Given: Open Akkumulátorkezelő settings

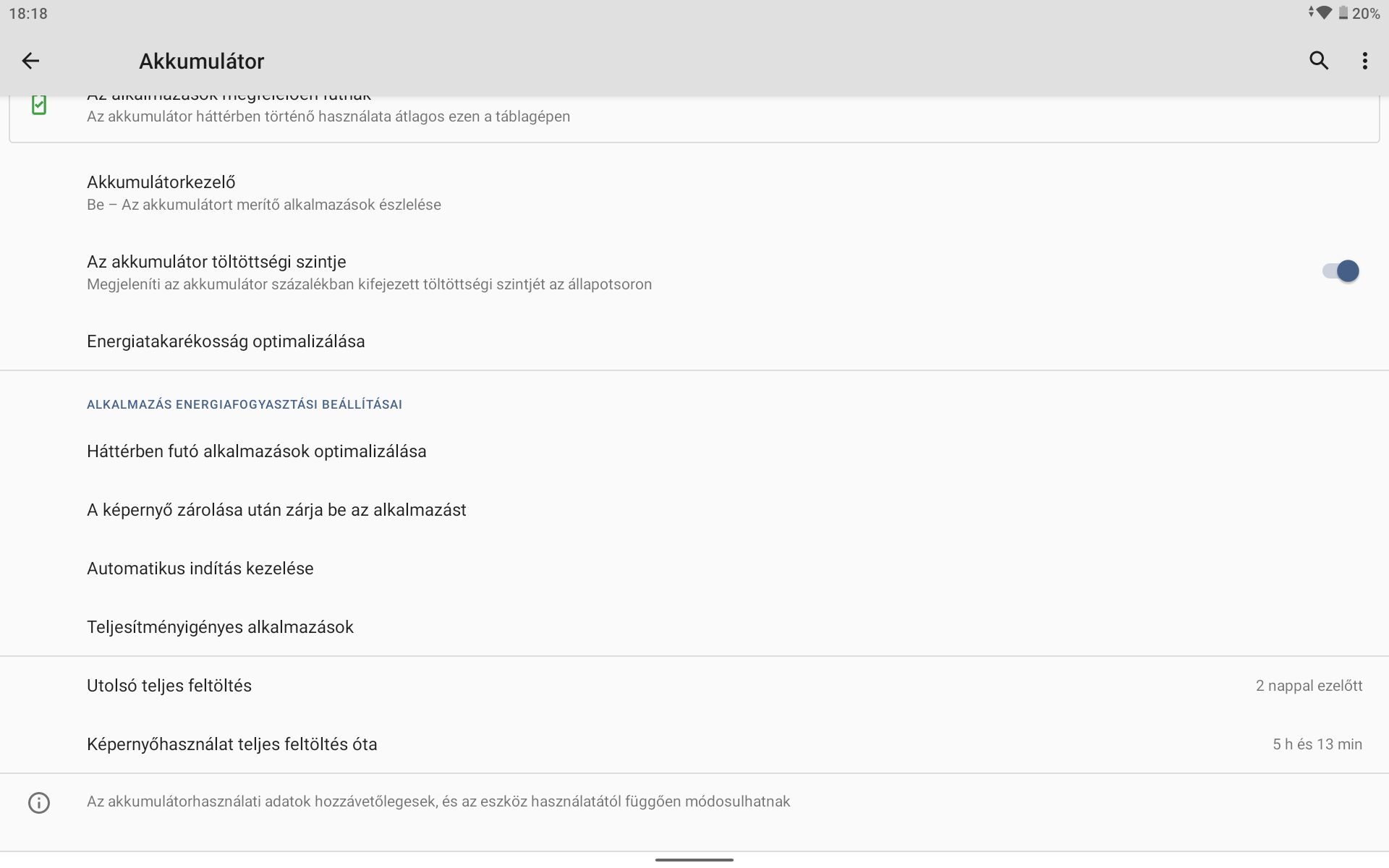Looking at the screenshot, I should [x=694, y=192].
